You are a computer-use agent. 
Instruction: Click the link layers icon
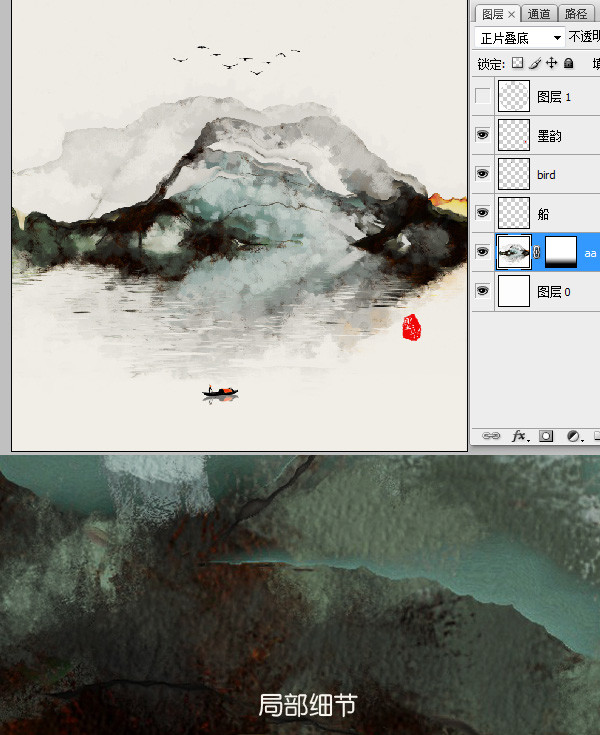pyautogui.click(x=491, y=436)
